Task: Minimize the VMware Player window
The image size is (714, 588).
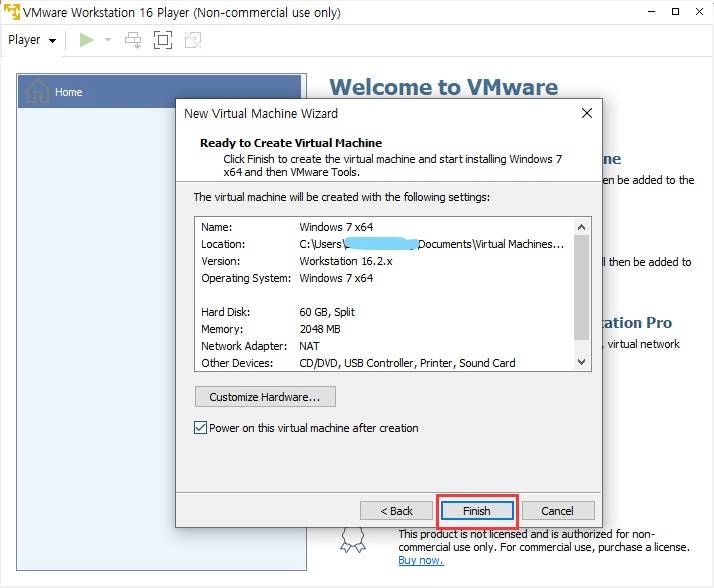Action: tap(652, 12)
